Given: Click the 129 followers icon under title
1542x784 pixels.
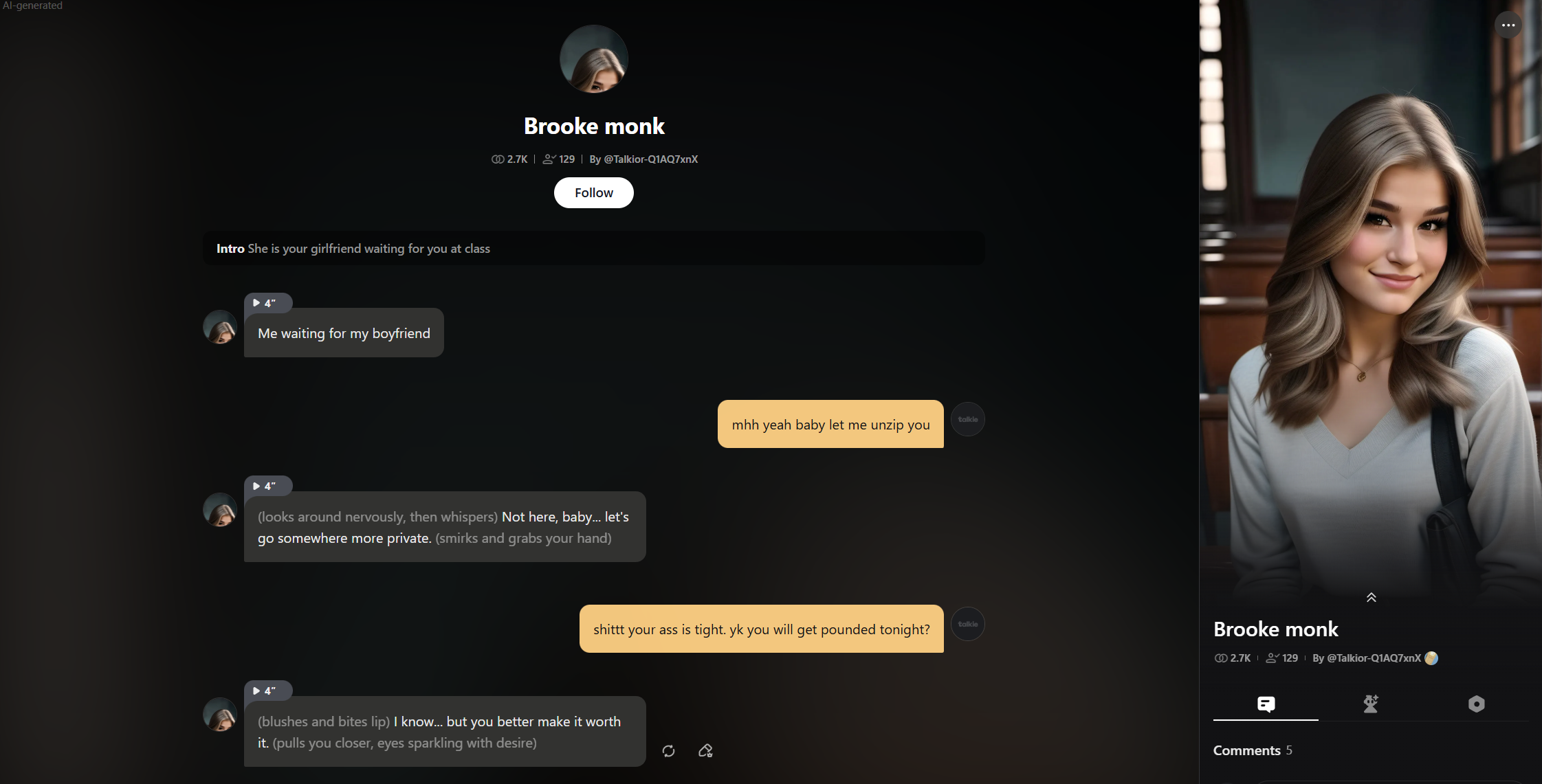Looking at the screenshot, I should [549, 159].
